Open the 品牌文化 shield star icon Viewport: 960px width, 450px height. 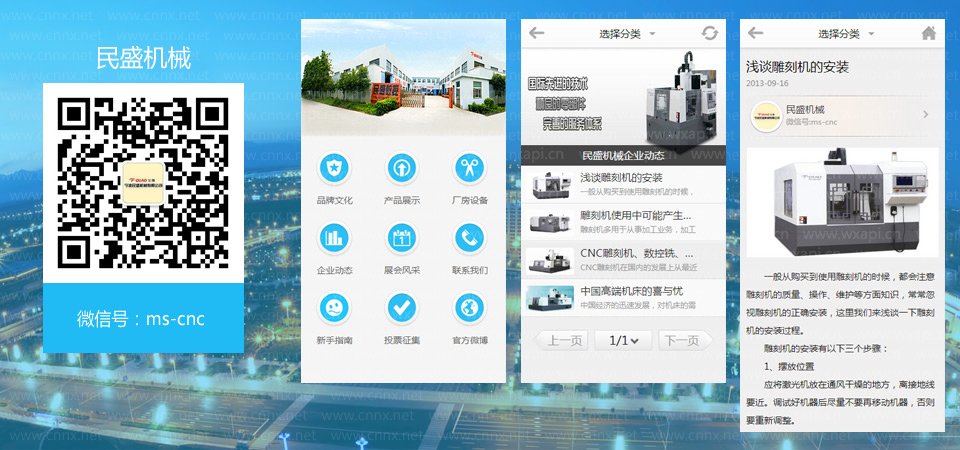334,168
